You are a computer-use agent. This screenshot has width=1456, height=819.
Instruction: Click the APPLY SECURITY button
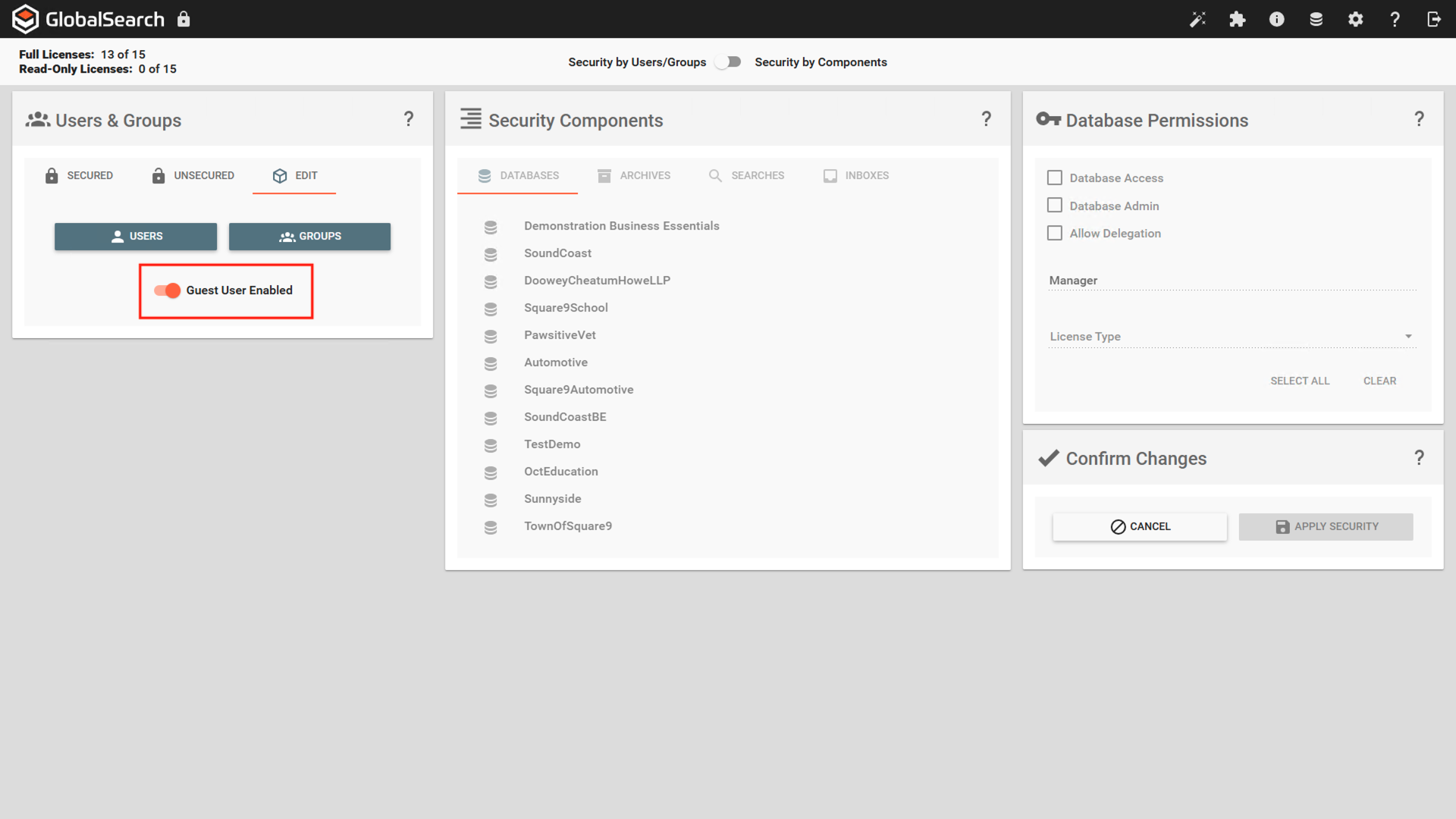click(x=1326, y=526)
